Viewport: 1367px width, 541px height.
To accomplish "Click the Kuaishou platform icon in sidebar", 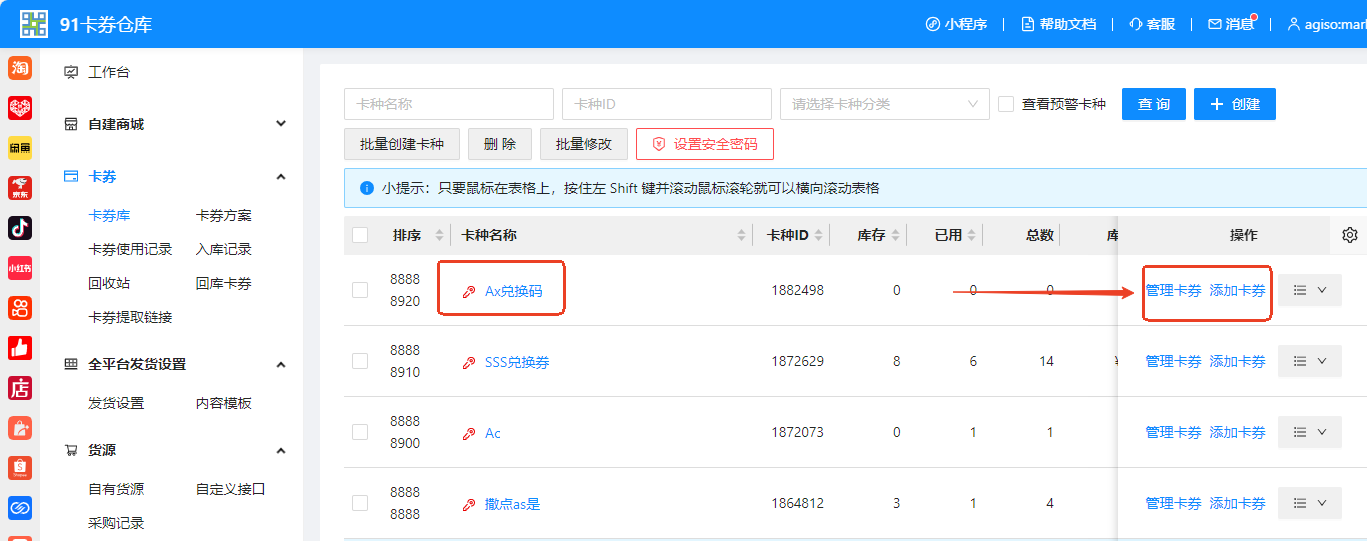I will pyautogui.click(x=20, y=308).
